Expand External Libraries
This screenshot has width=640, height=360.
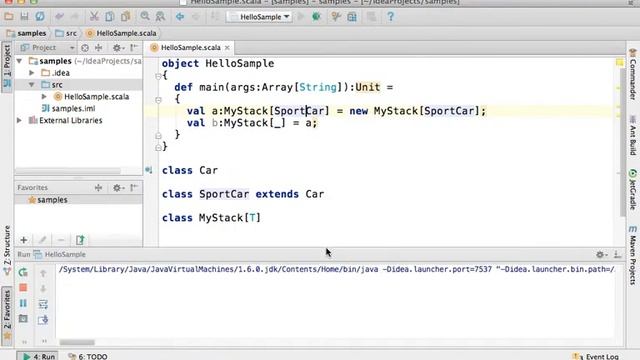(x=19, y=120)
